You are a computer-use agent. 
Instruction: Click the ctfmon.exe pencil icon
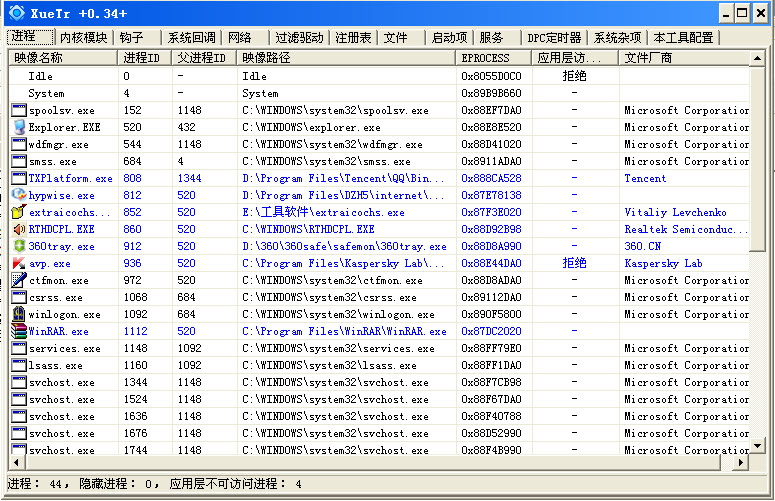[19, 280]
